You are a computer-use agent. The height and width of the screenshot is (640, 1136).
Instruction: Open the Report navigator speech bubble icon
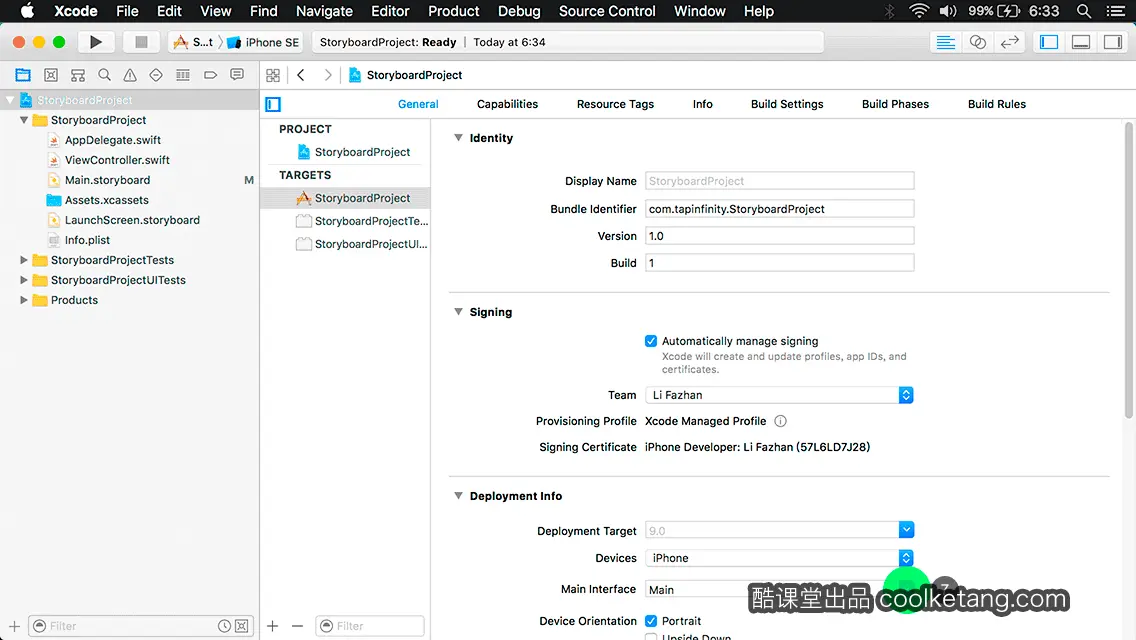click(x=237, y=75)
